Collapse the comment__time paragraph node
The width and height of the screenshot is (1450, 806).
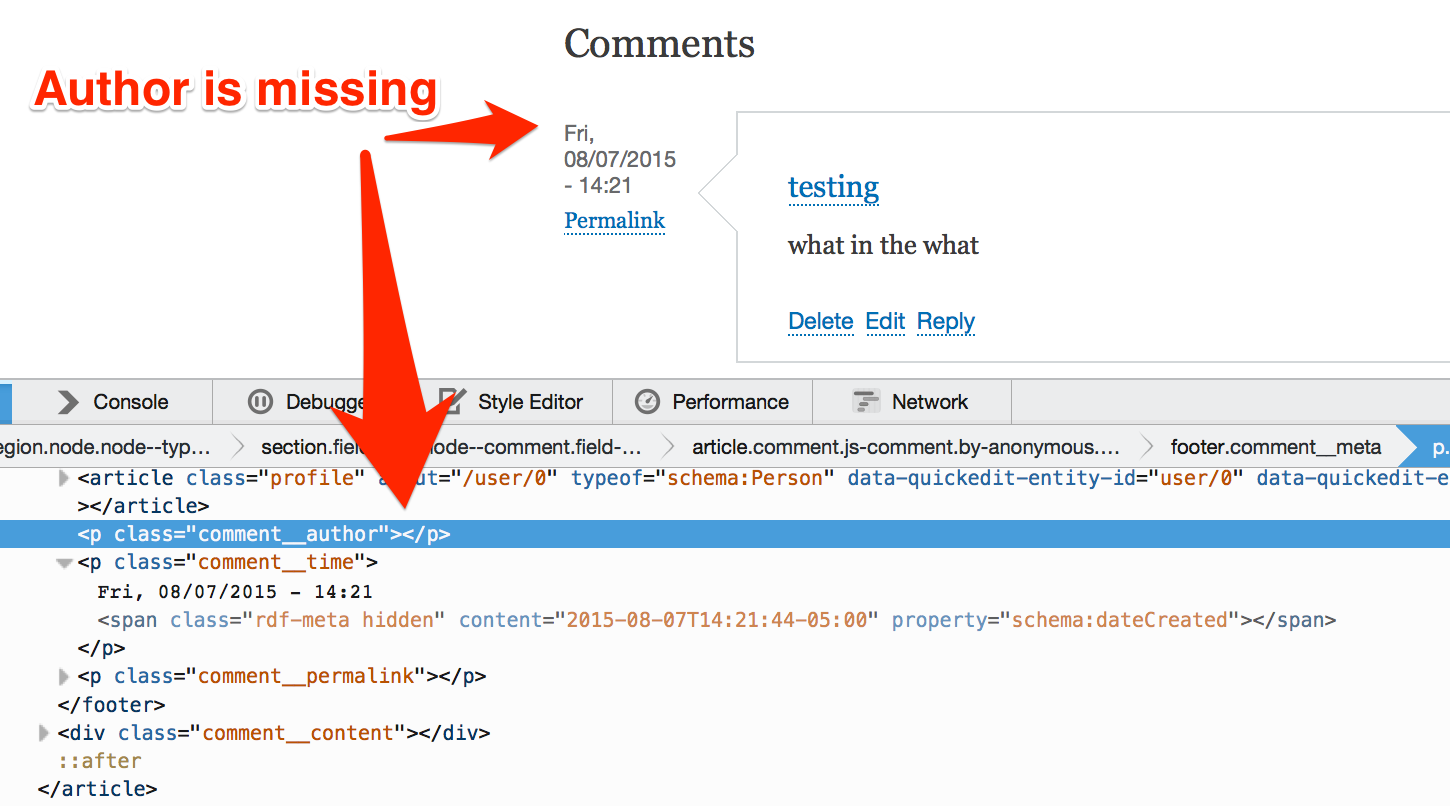pyautogui.click(x=63, y=562)
